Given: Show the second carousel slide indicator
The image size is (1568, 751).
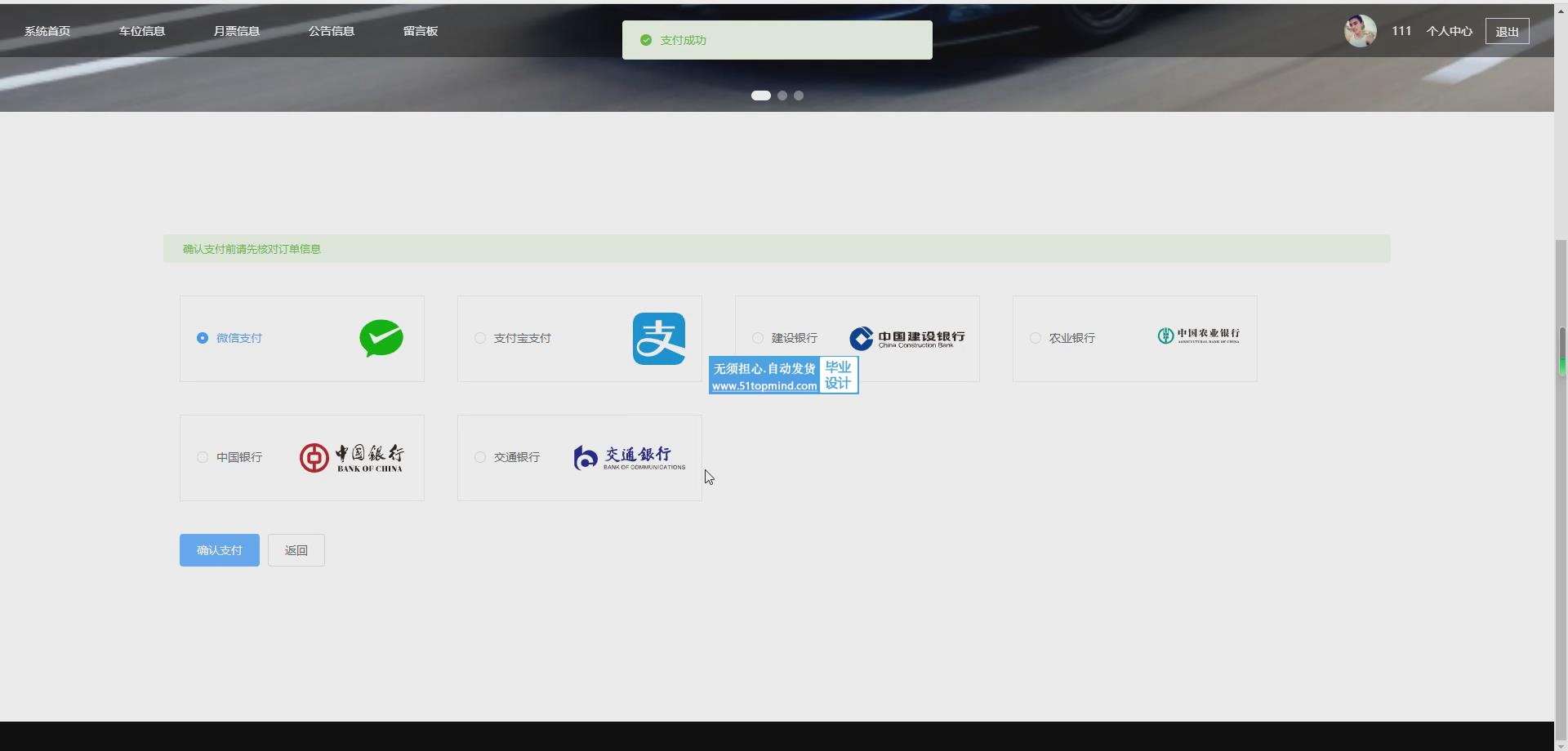Looking at the screenshot, I should coord(782,96).
